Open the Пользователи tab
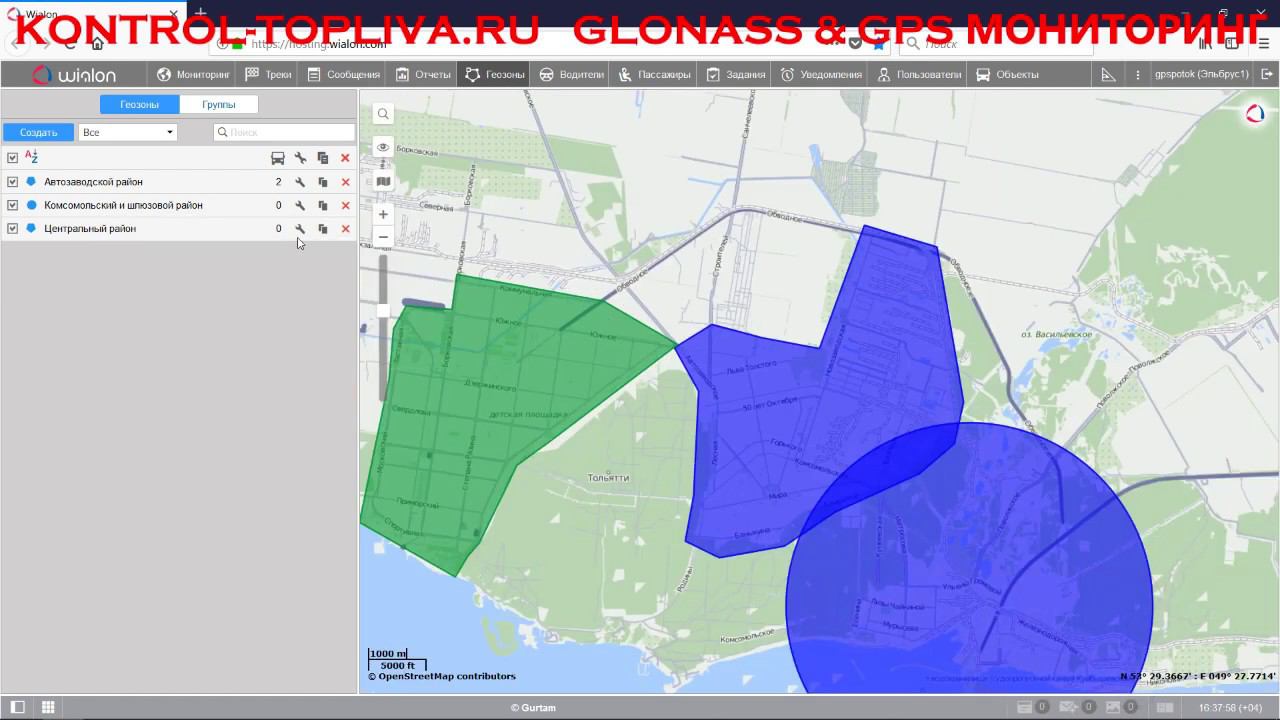The width and height of the screenshot is (1280, 720). pyautogui.click(x=918, y=74)
